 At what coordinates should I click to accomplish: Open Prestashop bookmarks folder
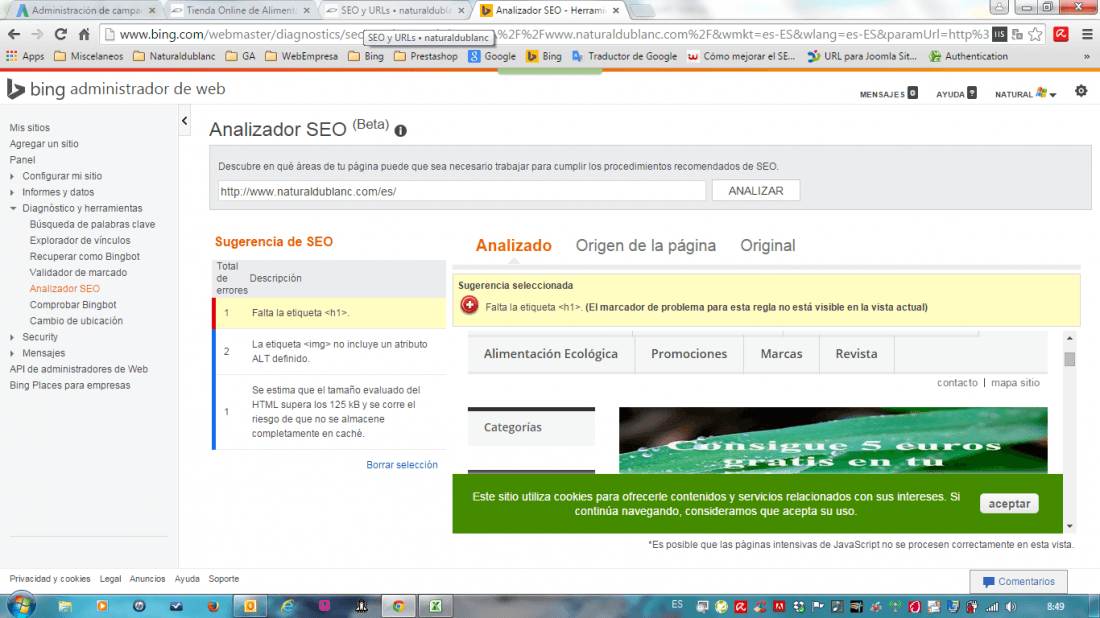426,56
